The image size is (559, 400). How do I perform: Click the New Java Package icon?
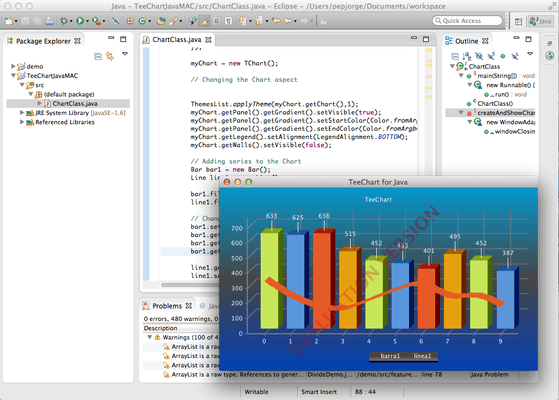pyautogui.click(x=130, y=21)
